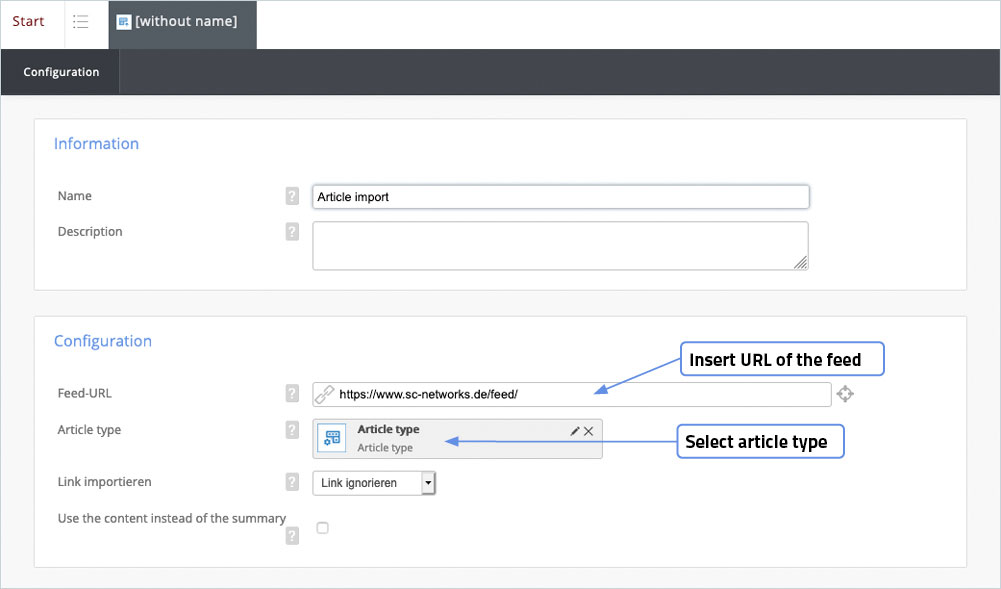Enable Use the content instead of summary checkbox
The height and width of the screenshot is (589, 1001).
[322, 528]
